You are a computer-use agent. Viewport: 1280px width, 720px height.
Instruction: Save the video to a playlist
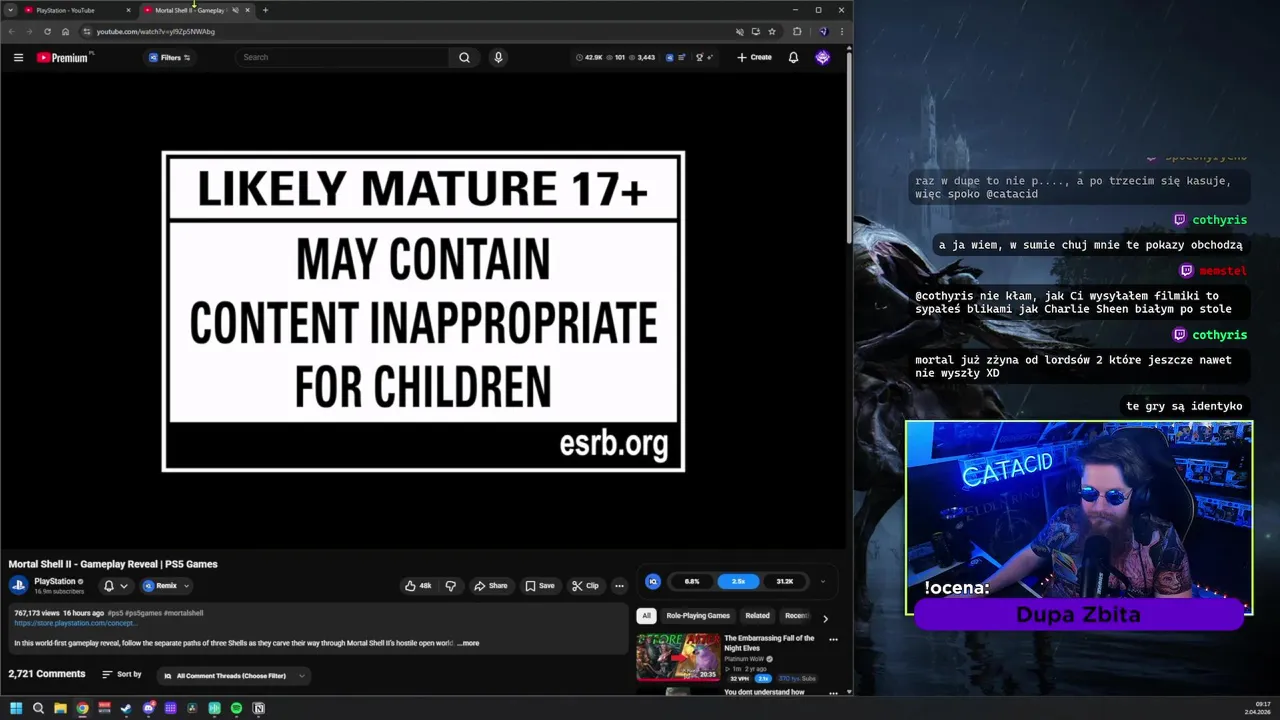(x=540, y=586)
